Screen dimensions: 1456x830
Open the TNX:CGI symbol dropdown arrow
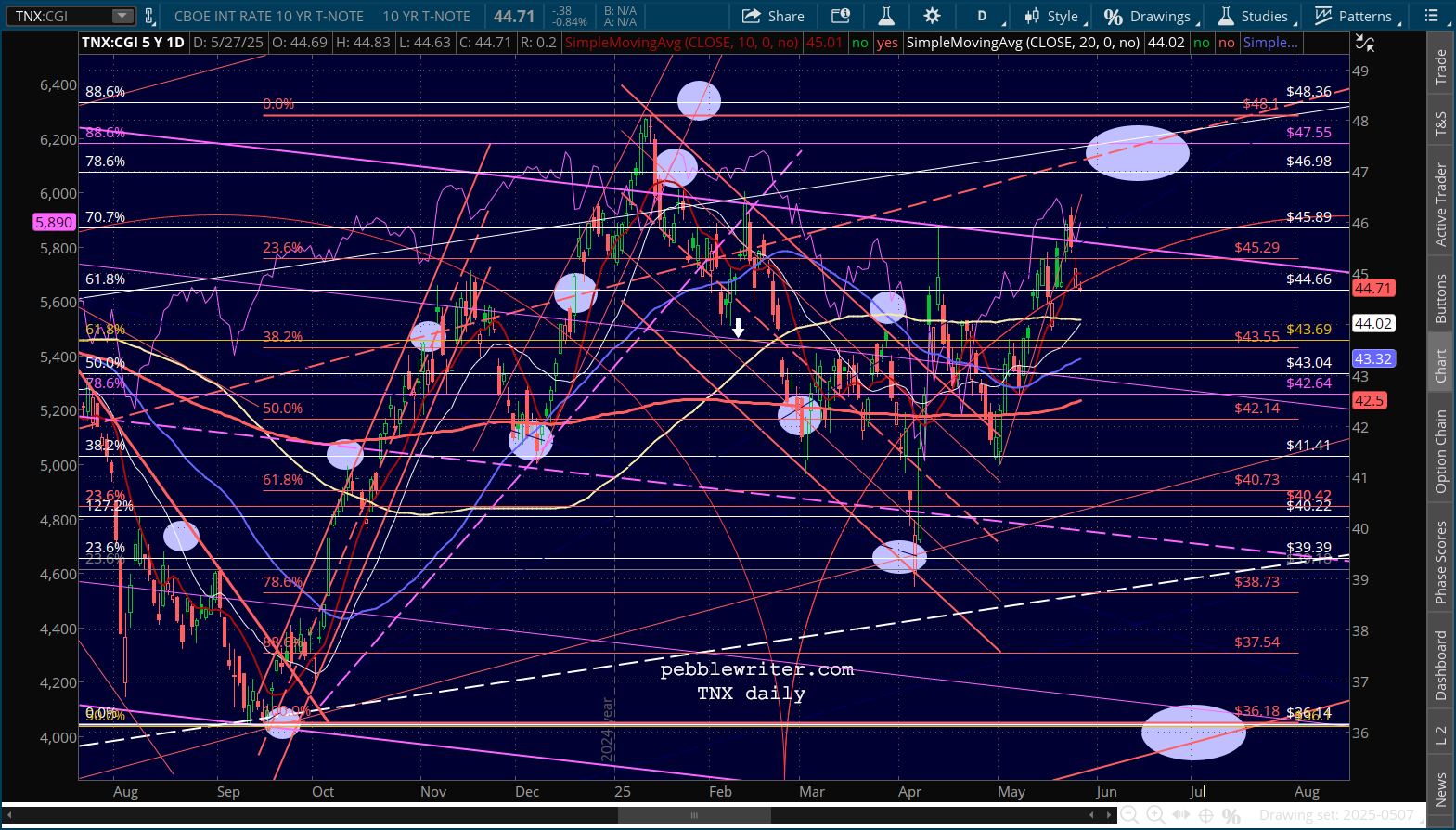[x=122, y=16]
